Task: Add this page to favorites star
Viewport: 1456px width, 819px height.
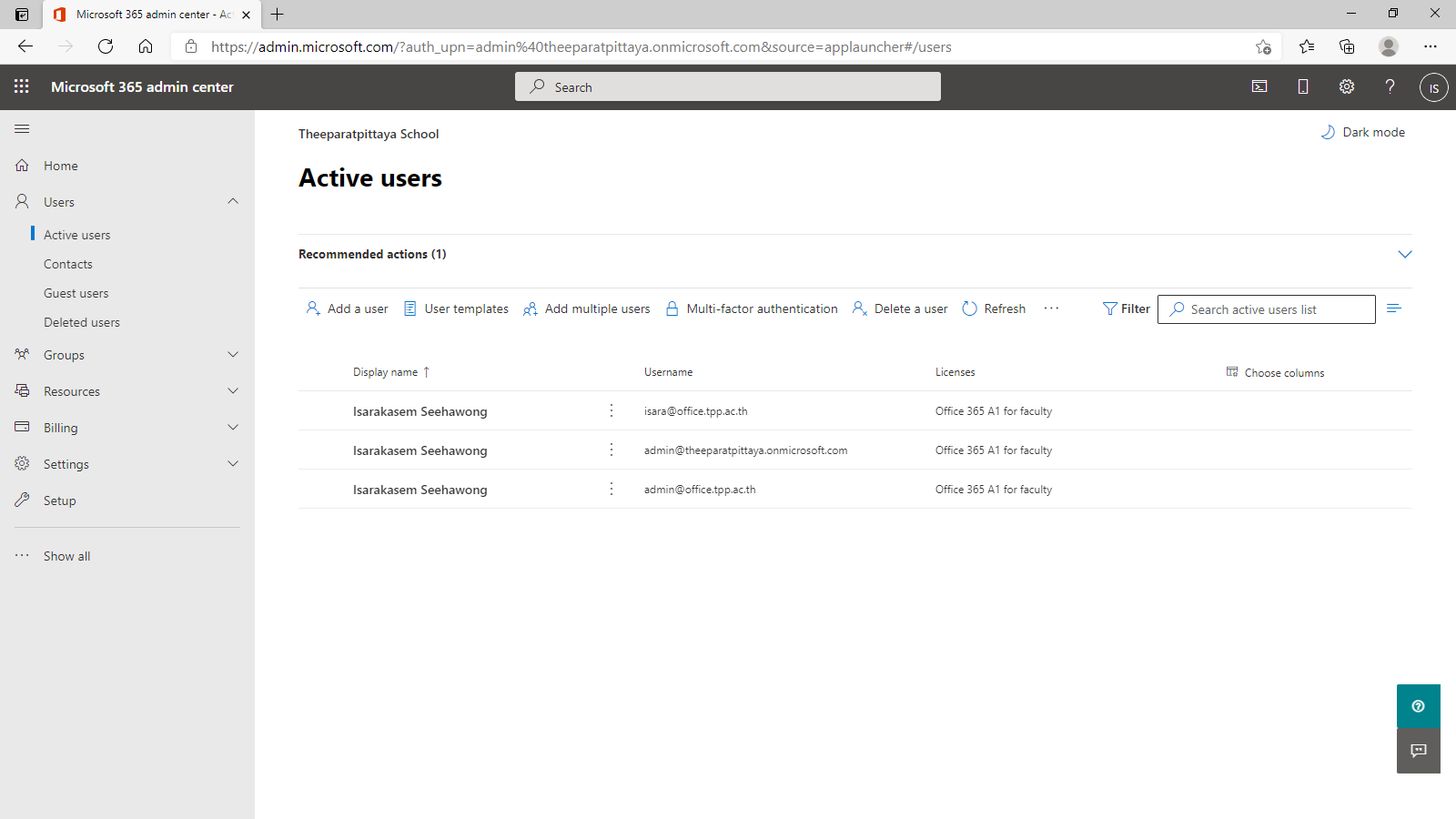Action: 1263,46
